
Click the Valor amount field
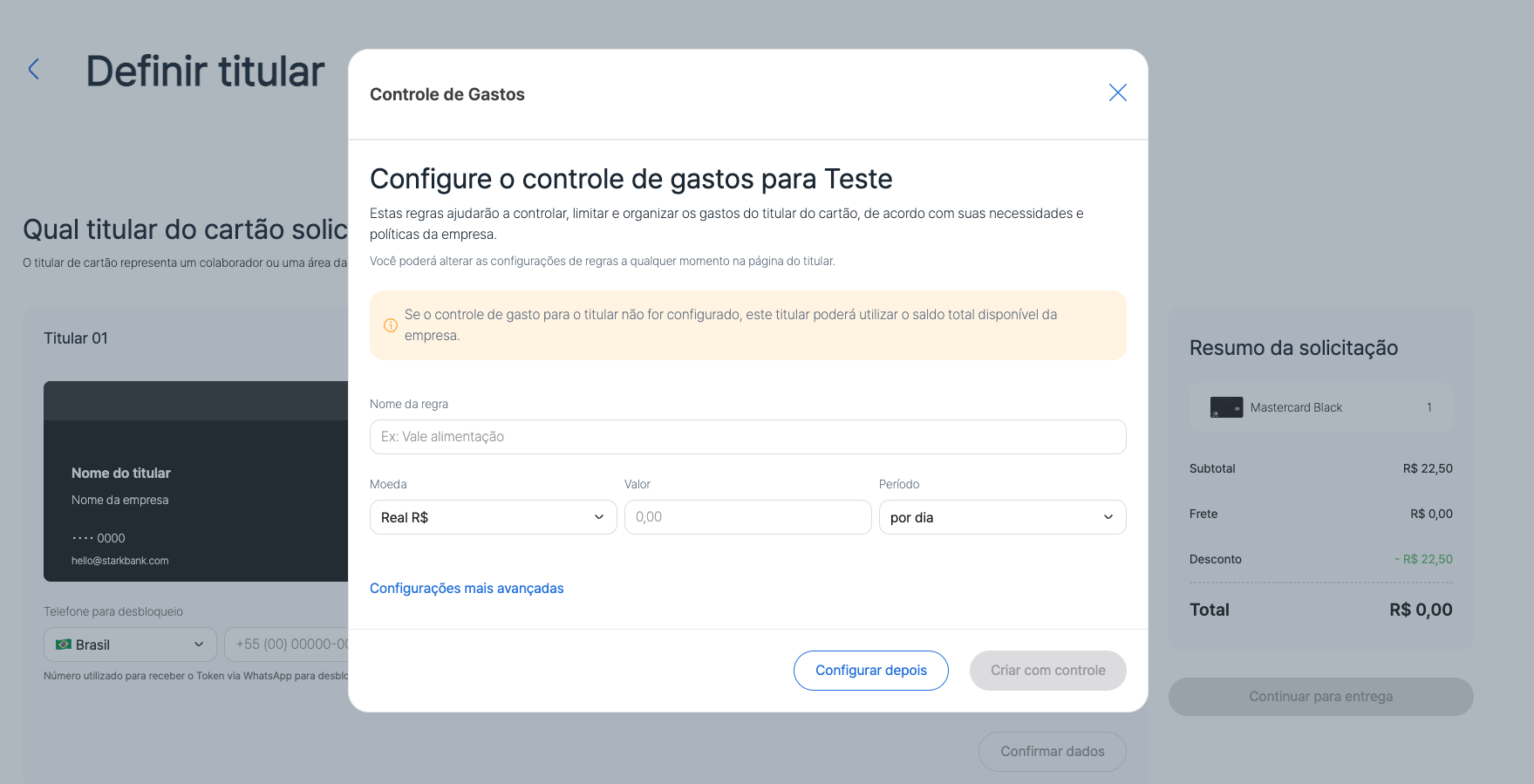coord(747,517)
